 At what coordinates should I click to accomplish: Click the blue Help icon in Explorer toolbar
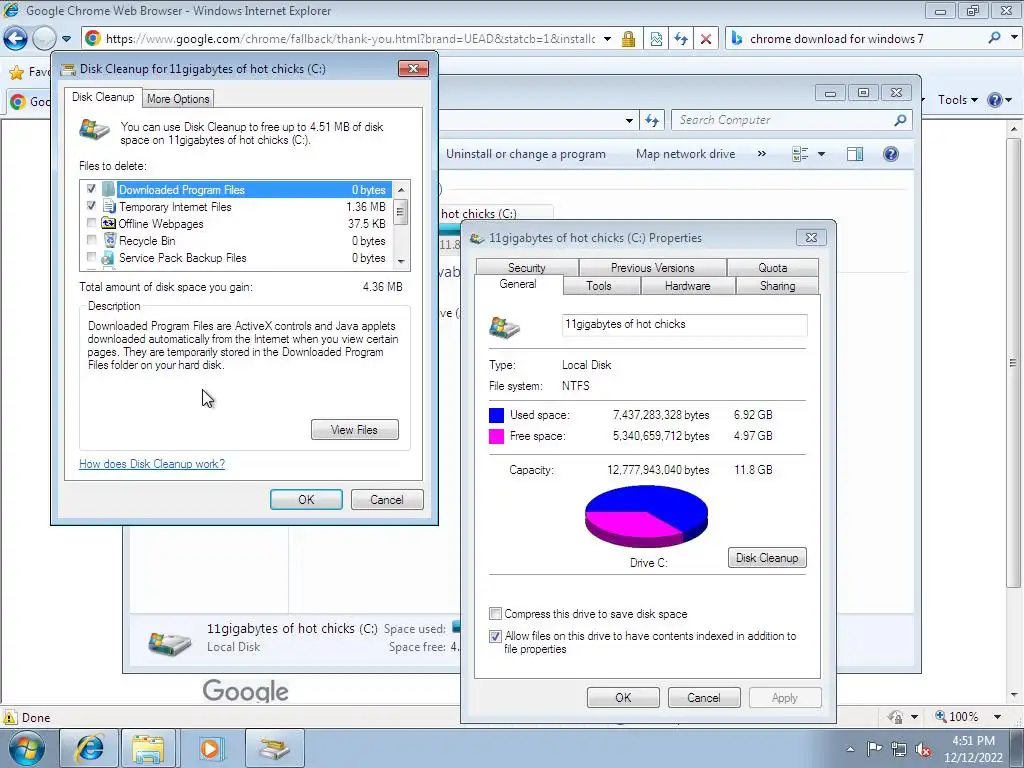point(890,154)
